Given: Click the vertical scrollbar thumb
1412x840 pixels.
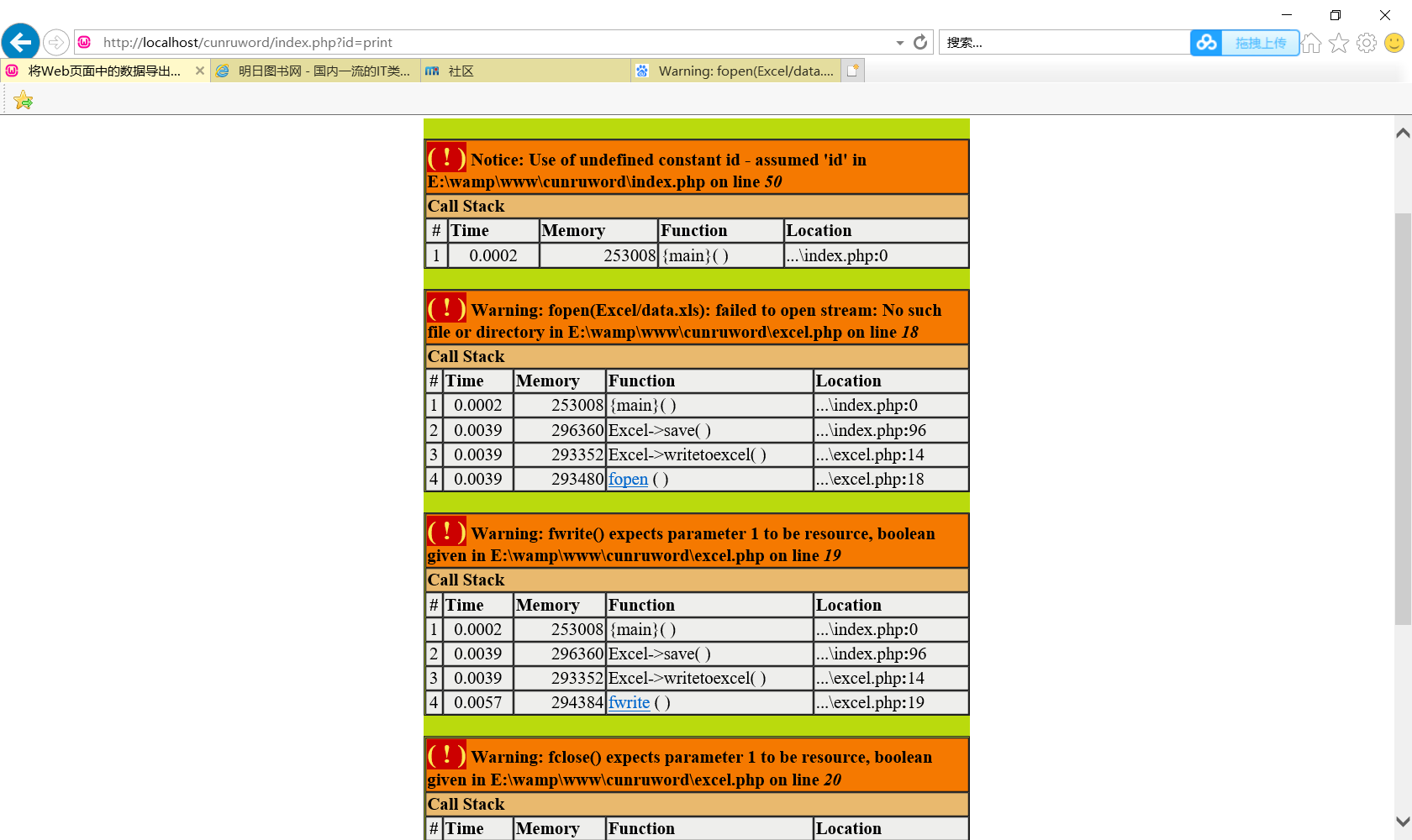Looking at the screenshot, I should coord(1403,418).
